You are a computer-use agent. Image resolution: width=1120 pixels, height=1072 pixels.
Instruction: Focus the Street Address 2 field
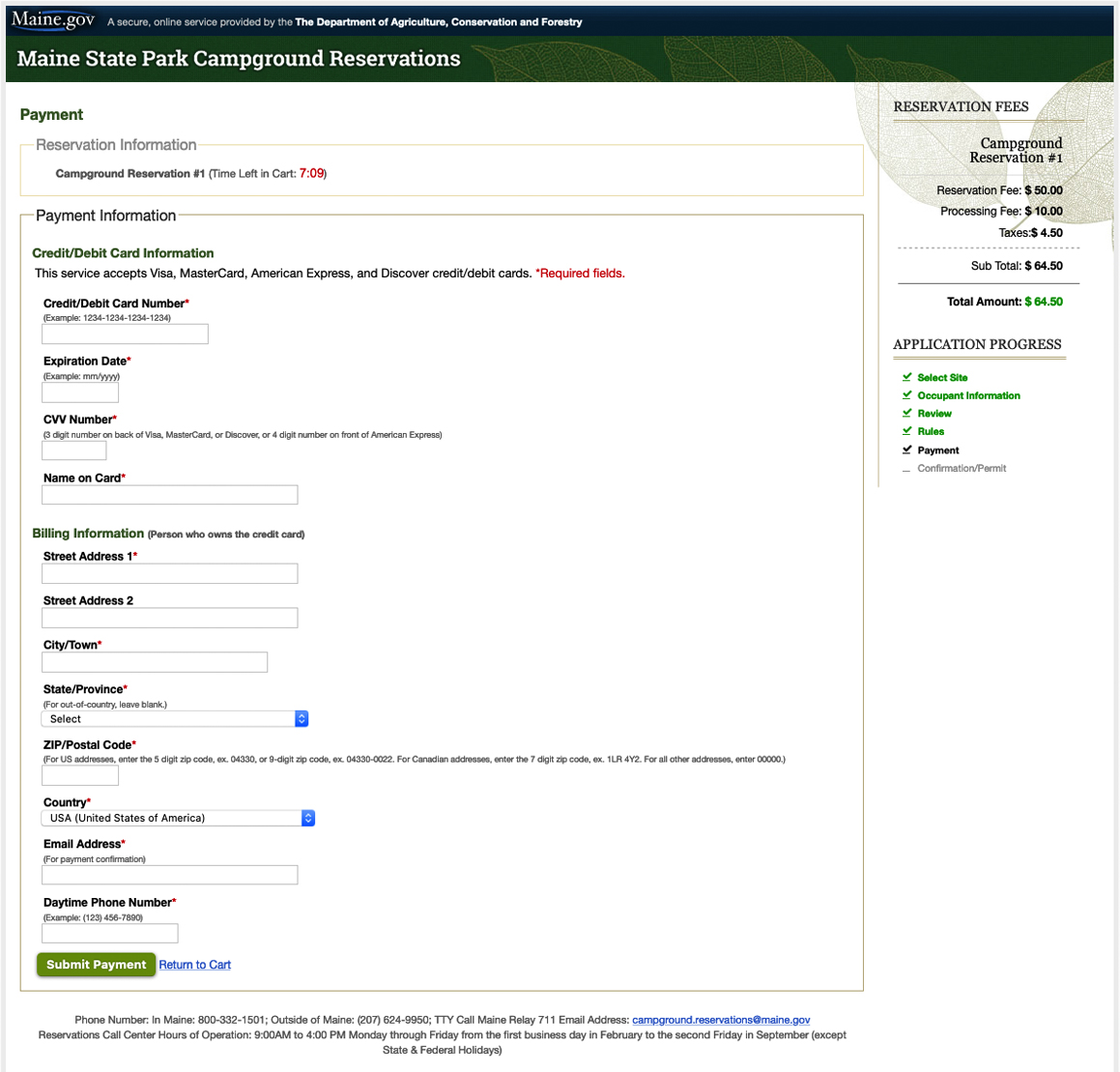click(x=170, y=618)
